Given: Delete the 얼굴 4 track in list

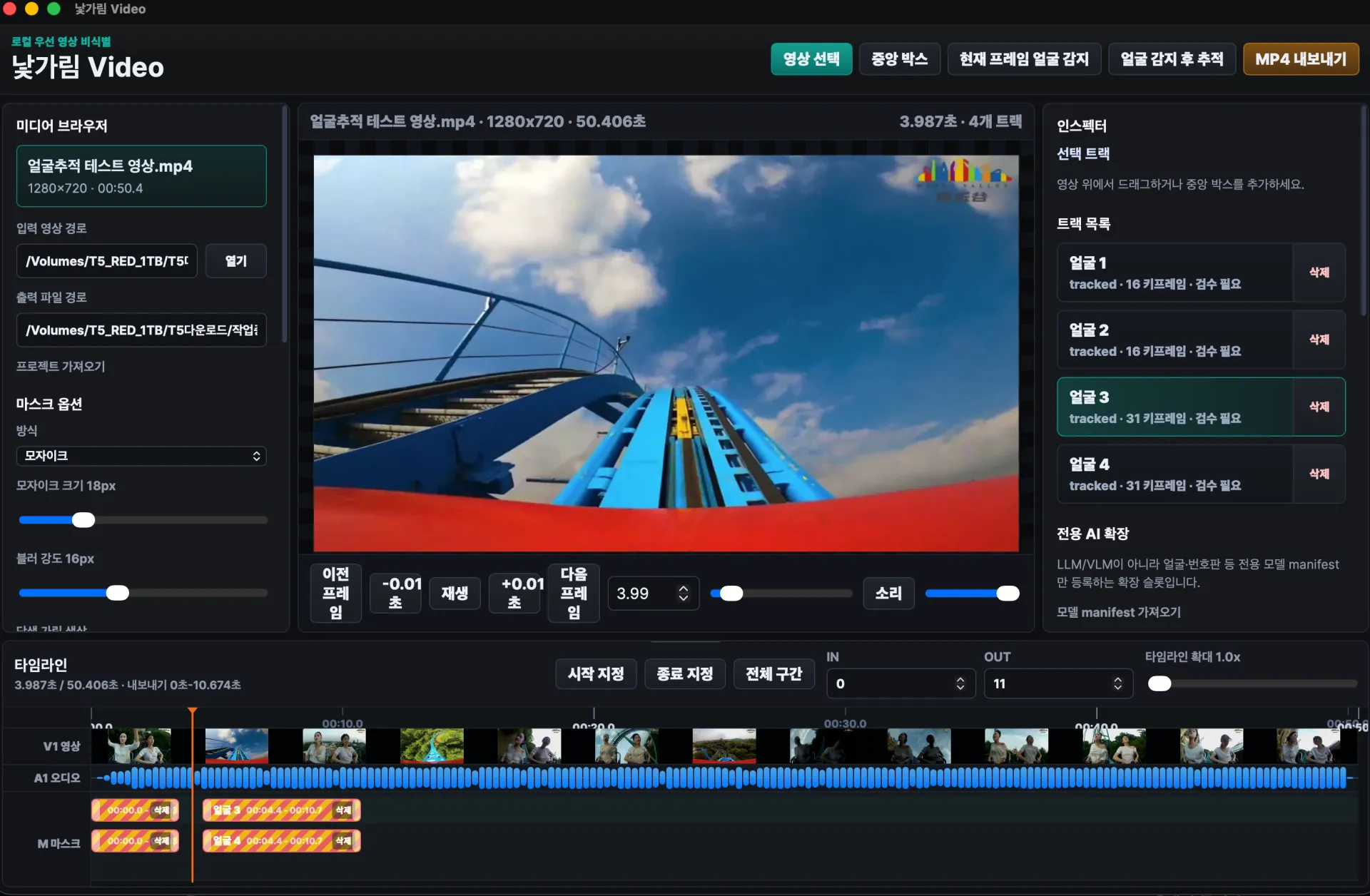Looking at the screenshot, I should [x=1319, y=474].
